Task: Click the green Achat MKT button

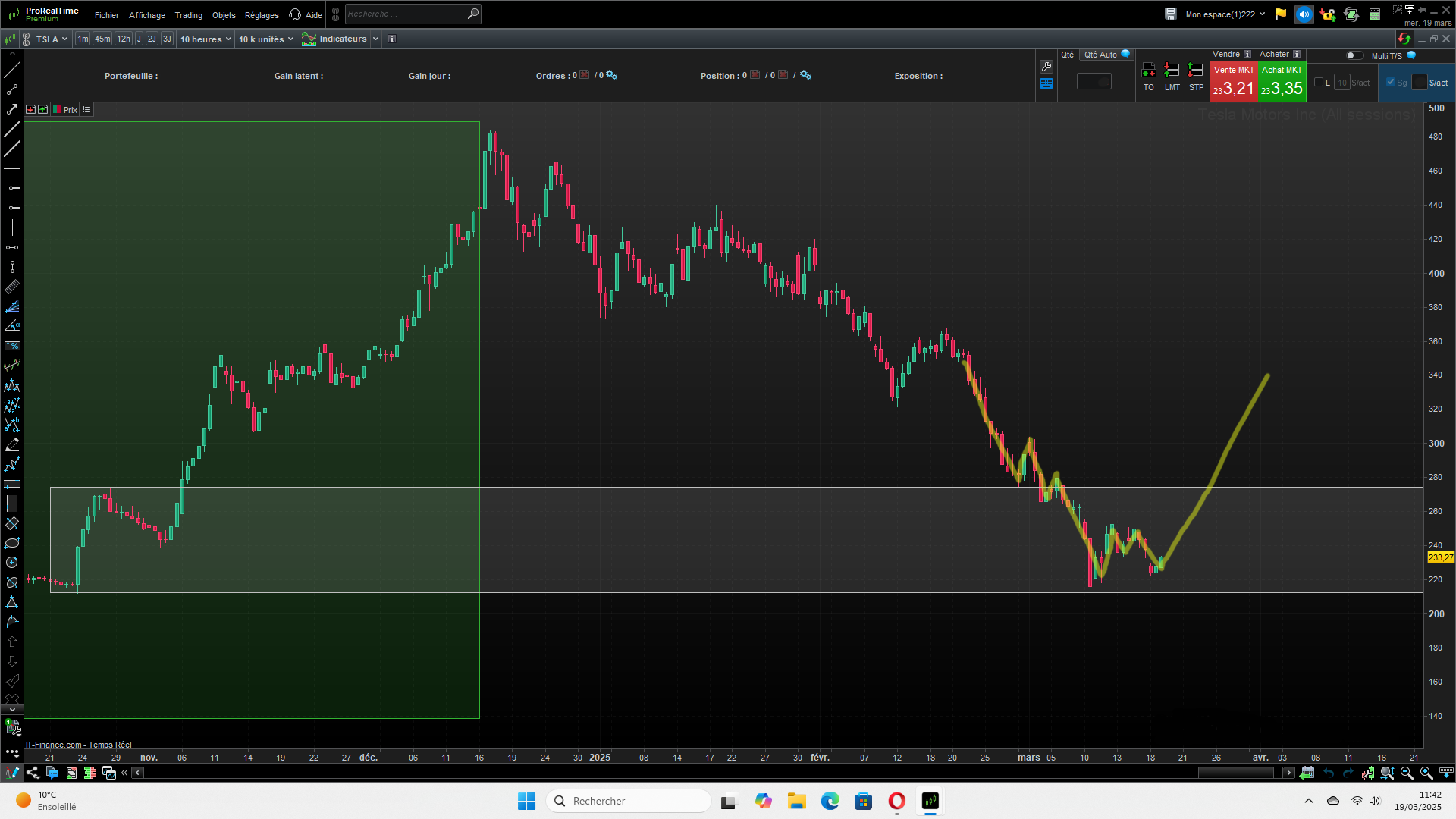Action: click(x=1282, y=82)
